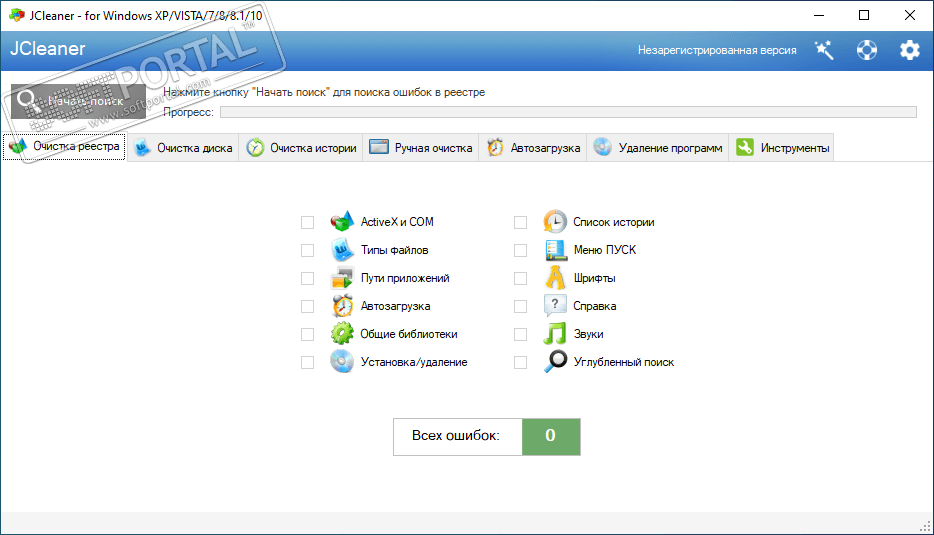The height and width of the screenshot is (535, 934).
Task: Click the ActiveX и COM label
Action: (x=397, y=222)
